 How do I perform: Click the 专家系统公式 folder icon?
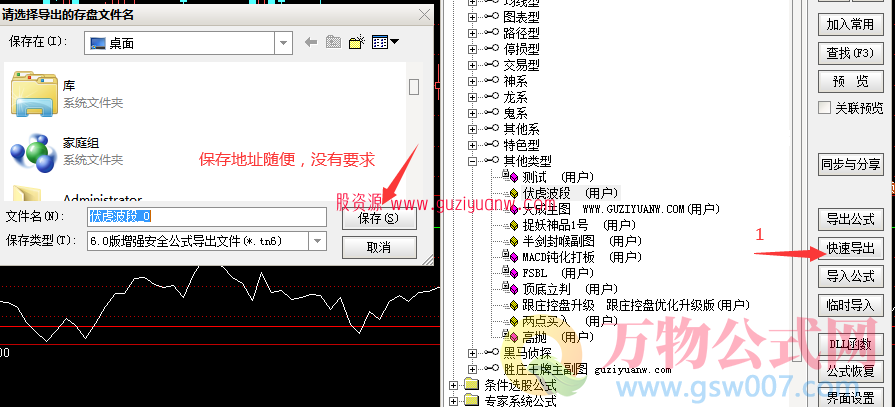pos(471,401)
